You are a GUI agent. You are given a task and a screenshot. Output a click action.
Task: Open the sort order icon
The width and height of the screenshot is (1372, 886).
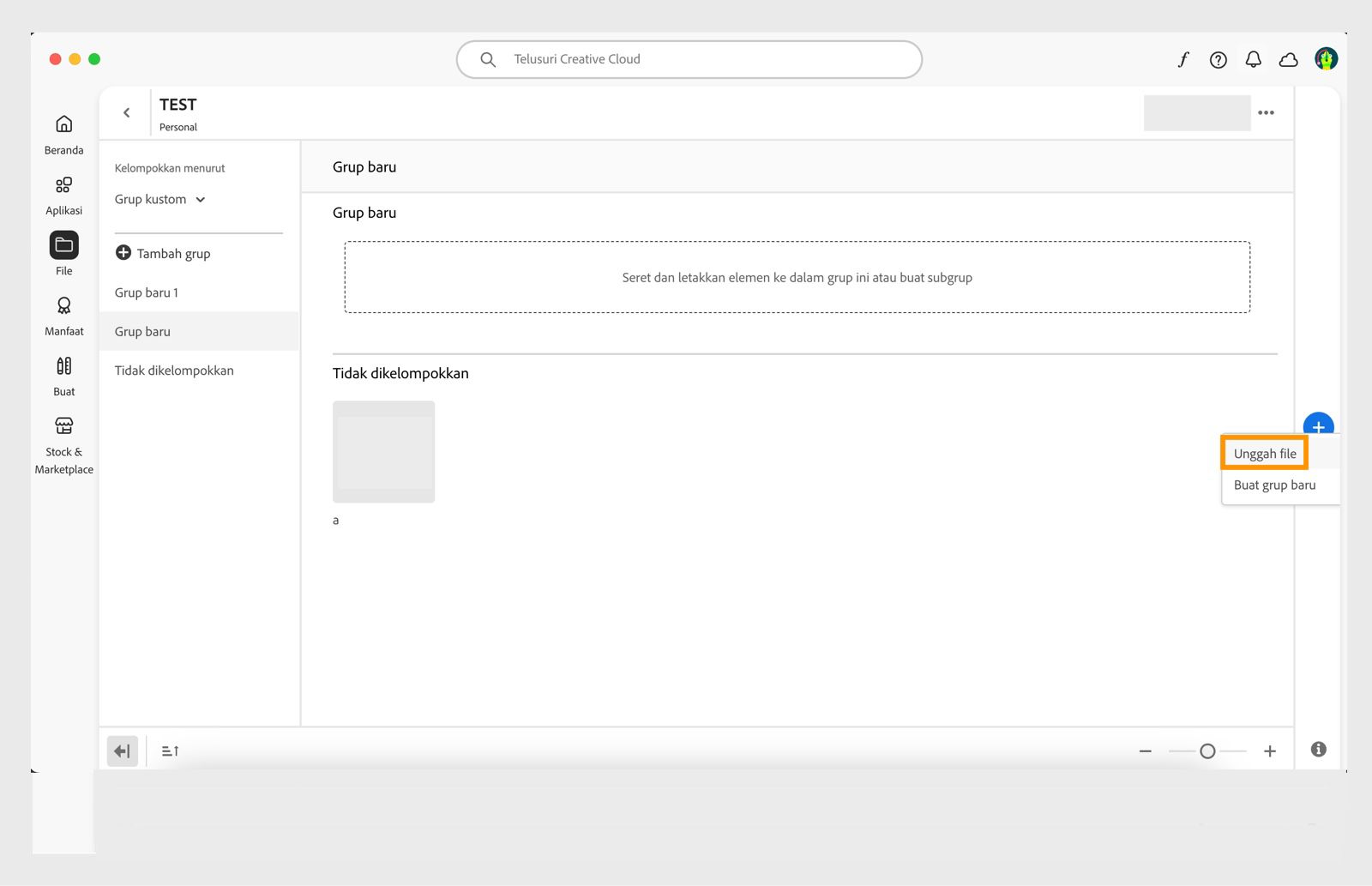[x=171, y=750]
